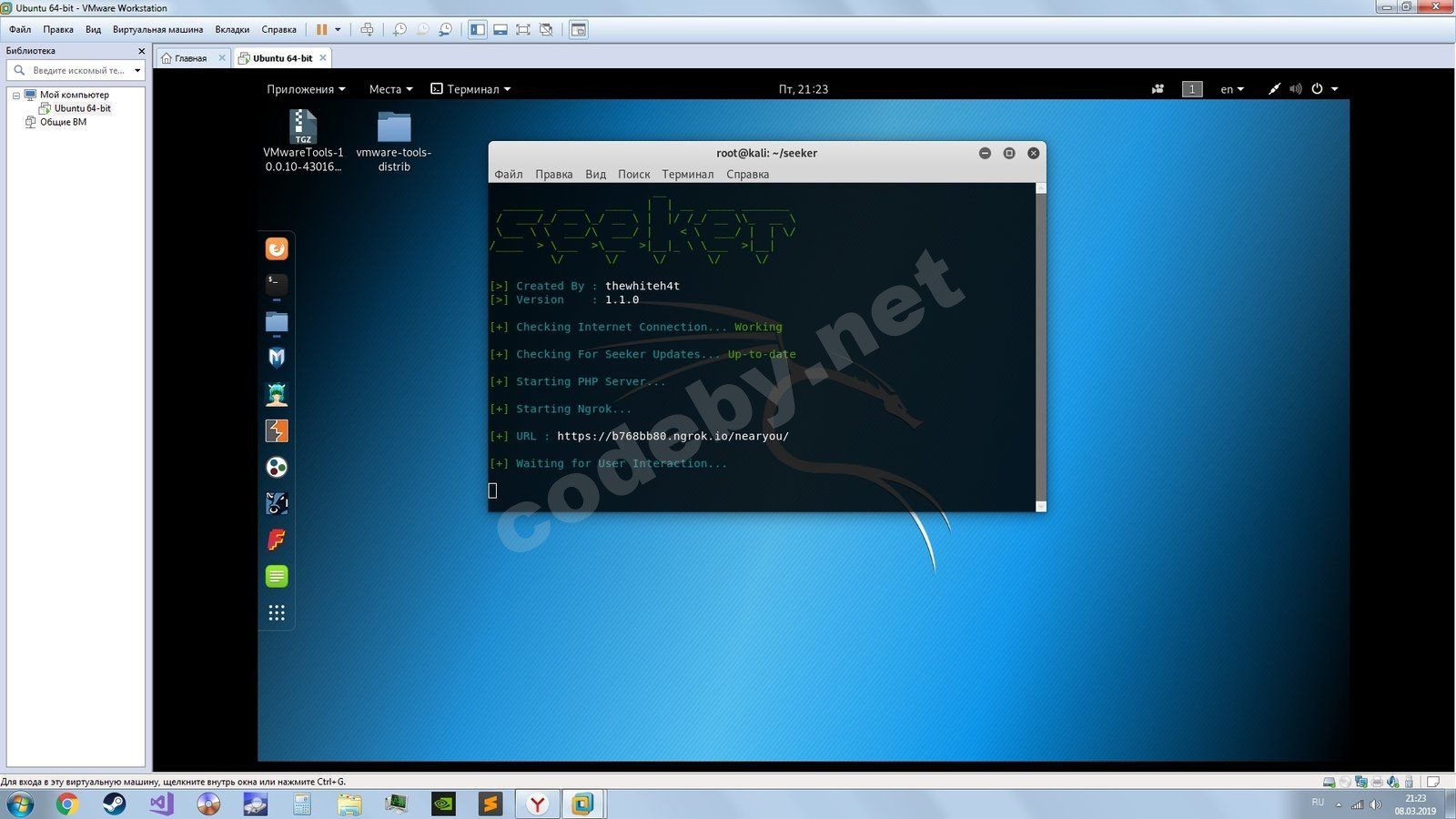Open Steam from the Windows taskbar
The image size is (1456, 819).
pyautogui.click(x=115, y=804)
